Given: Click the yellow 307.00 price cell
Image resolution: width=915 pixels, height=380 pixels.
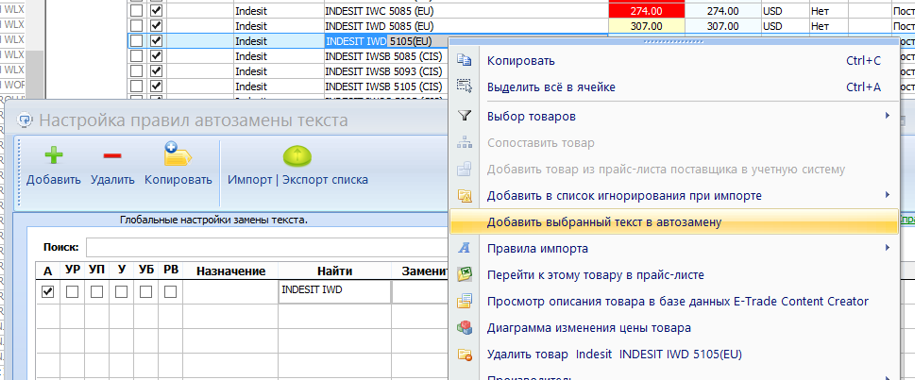Looking at the screenshot, I should tap(647, 26).
